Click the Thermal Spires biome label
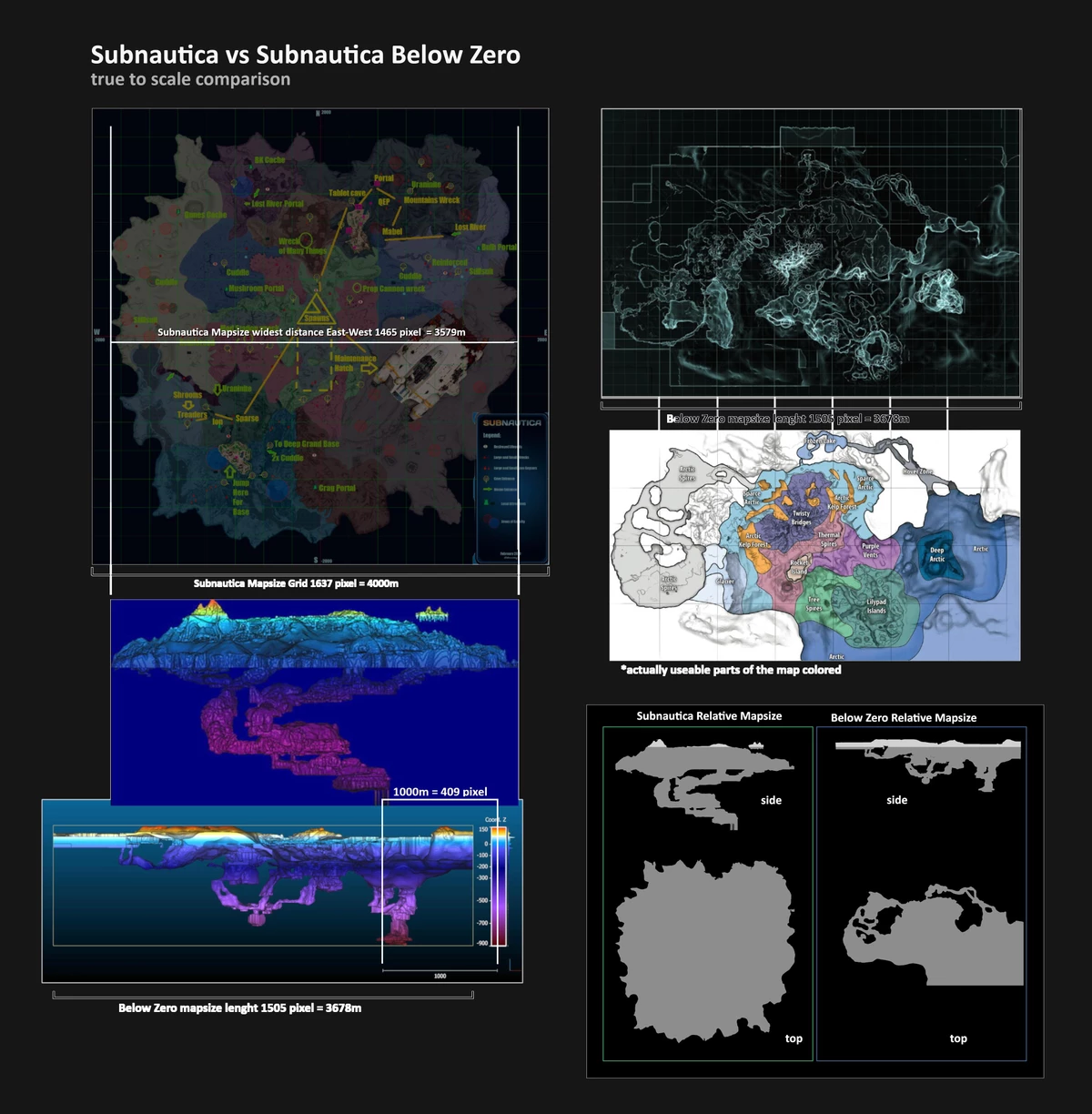Viewport: 1092px width, 1114px height. point(828,540)
